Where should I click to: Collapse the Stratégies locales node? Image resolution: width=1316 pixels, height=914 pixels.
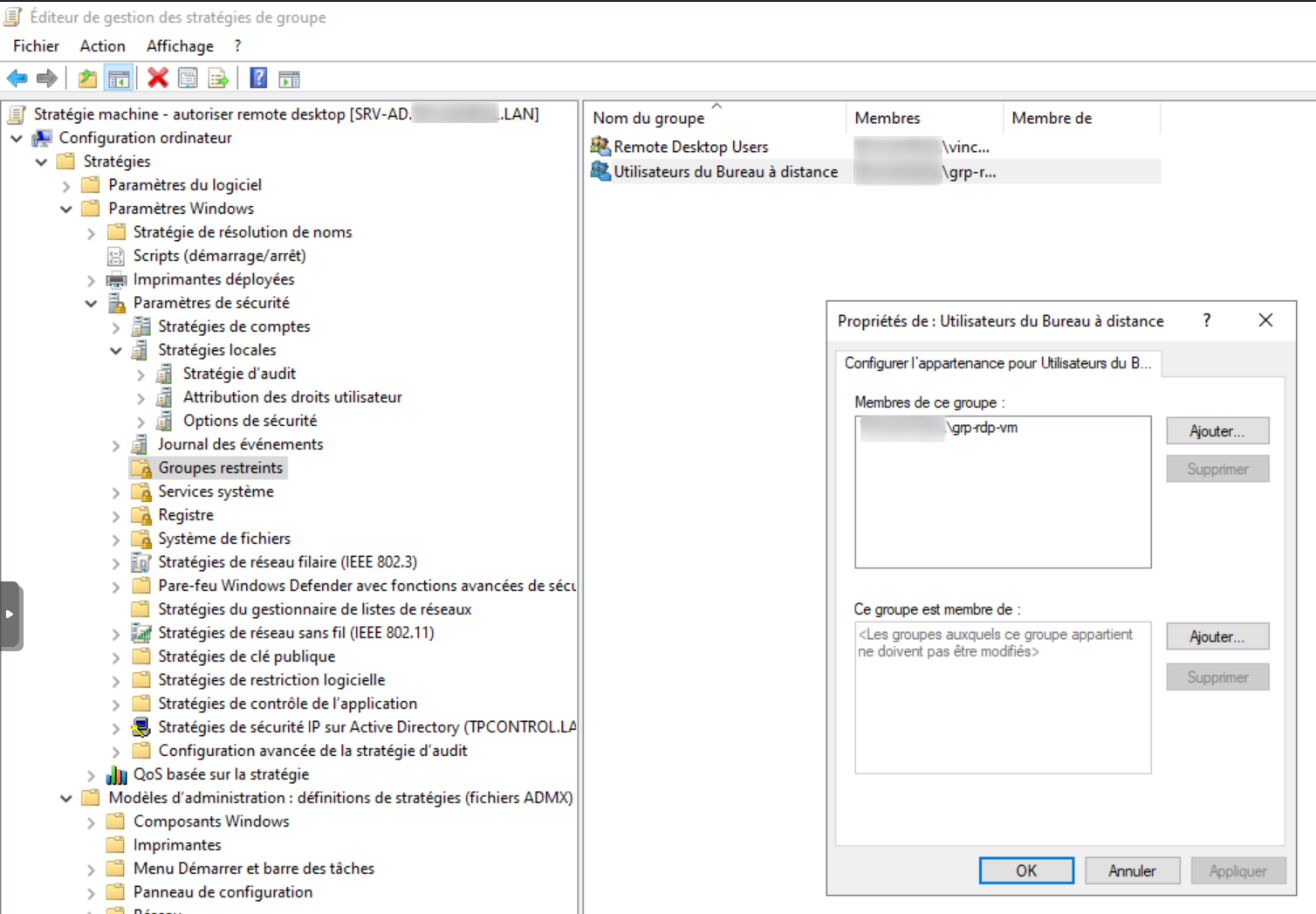(x=116, y=351)
